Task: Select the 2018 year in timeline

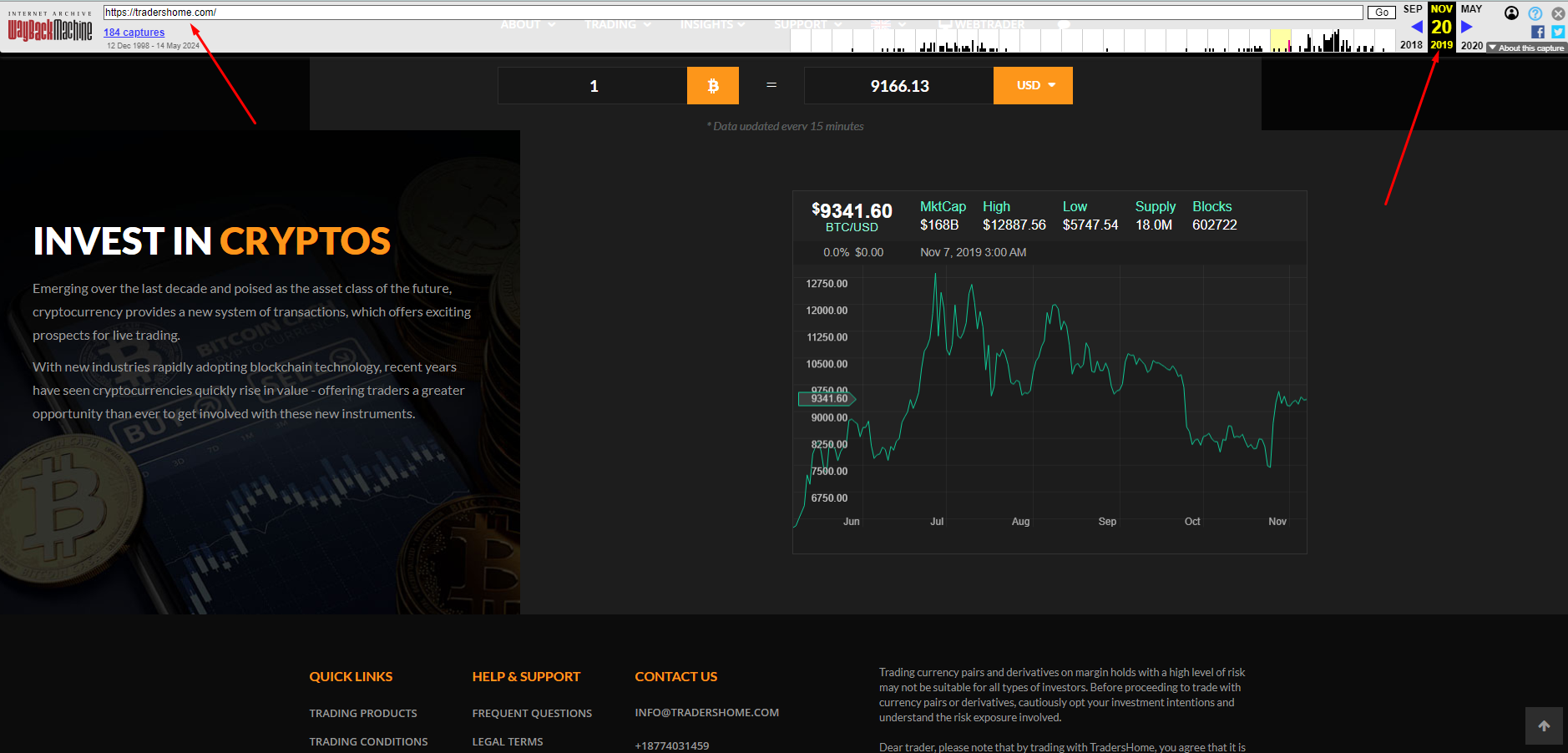Action: tap(1412, 45)
